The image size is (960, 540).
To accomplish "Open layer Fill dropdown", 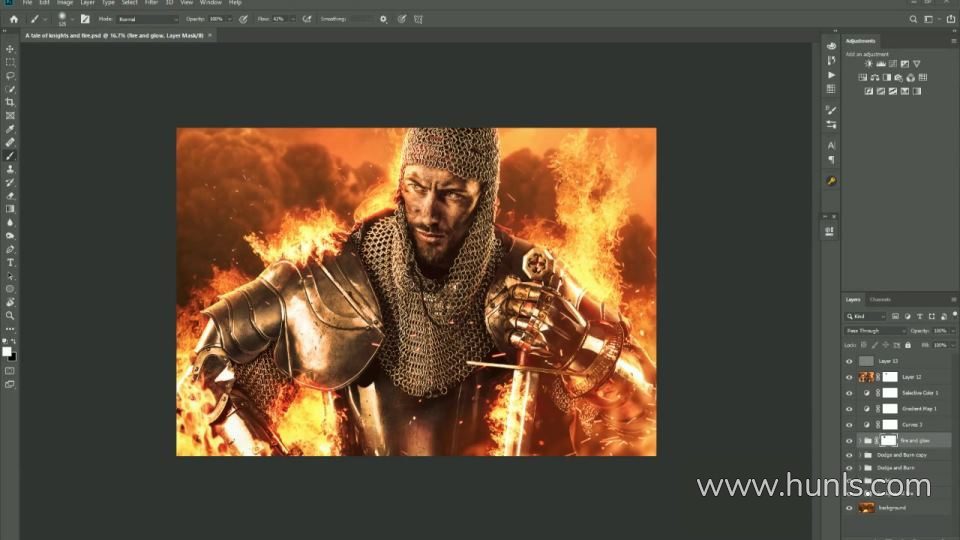I will point(952,345).
